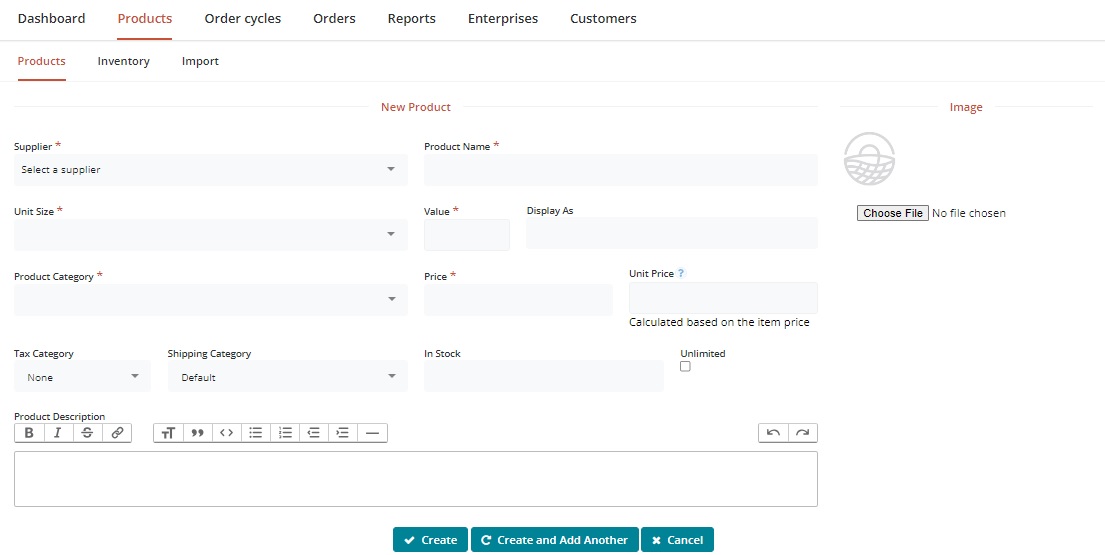The height and width of the screenshot is (555, 1105).
Task: Toggle bold formatting in description editor
Action: coord(29,433)
